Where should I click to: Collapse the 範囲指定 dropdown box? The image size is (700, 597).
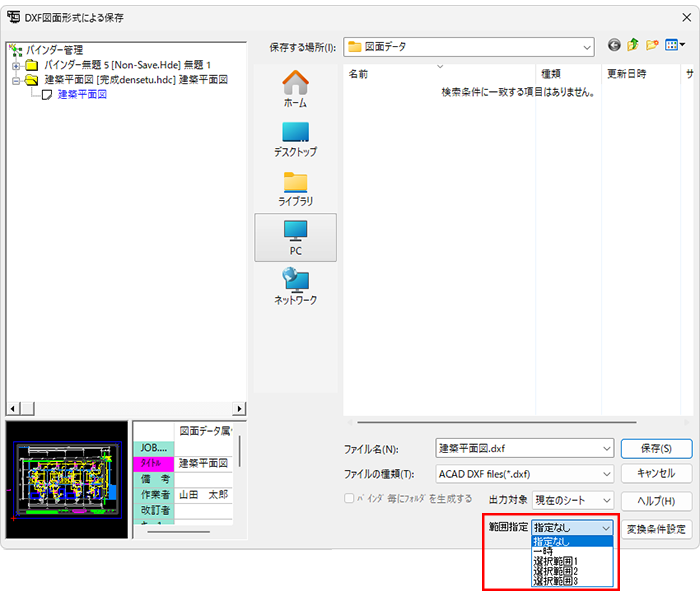click(572, 528)
